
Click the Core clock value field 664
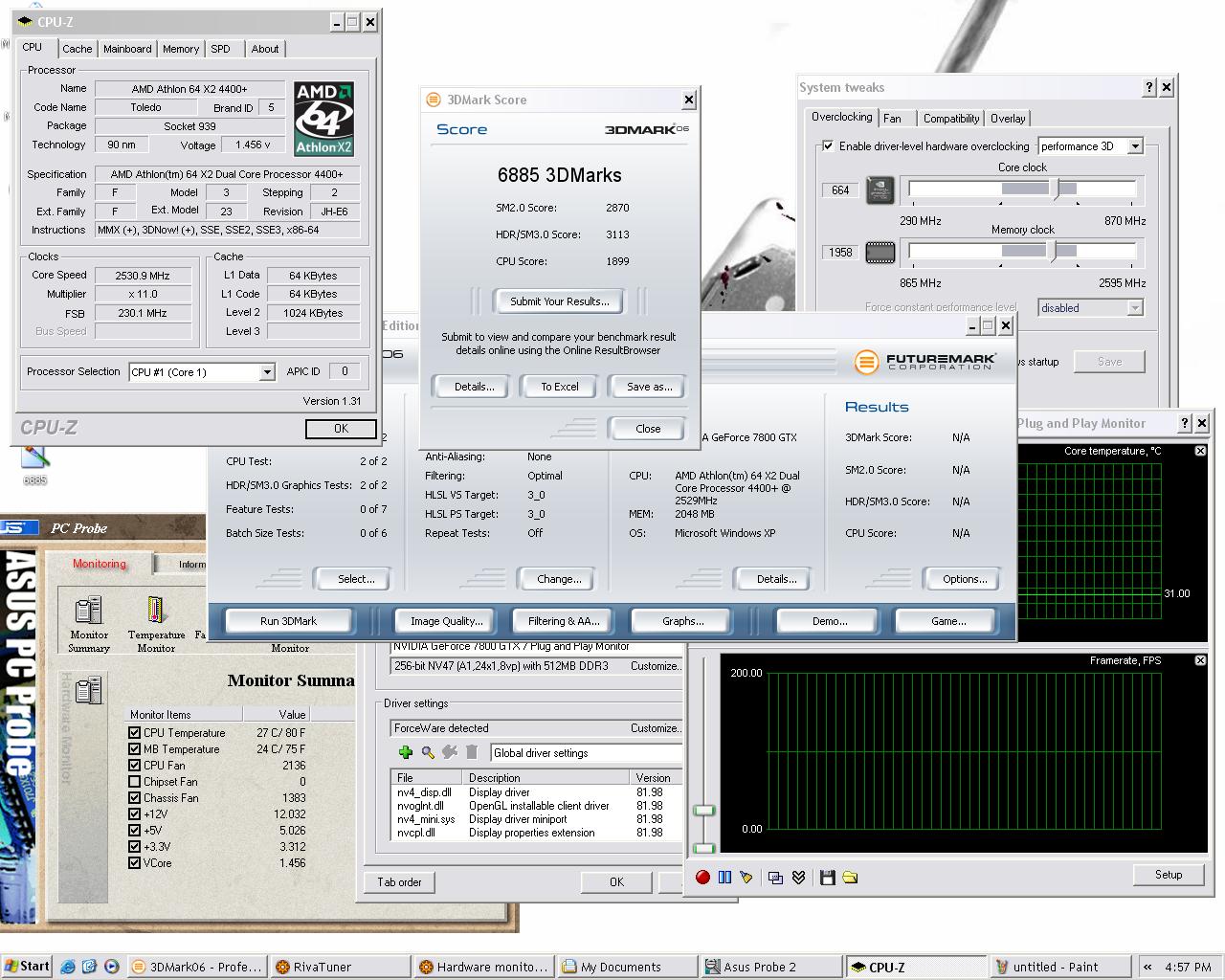coord(840,190)
